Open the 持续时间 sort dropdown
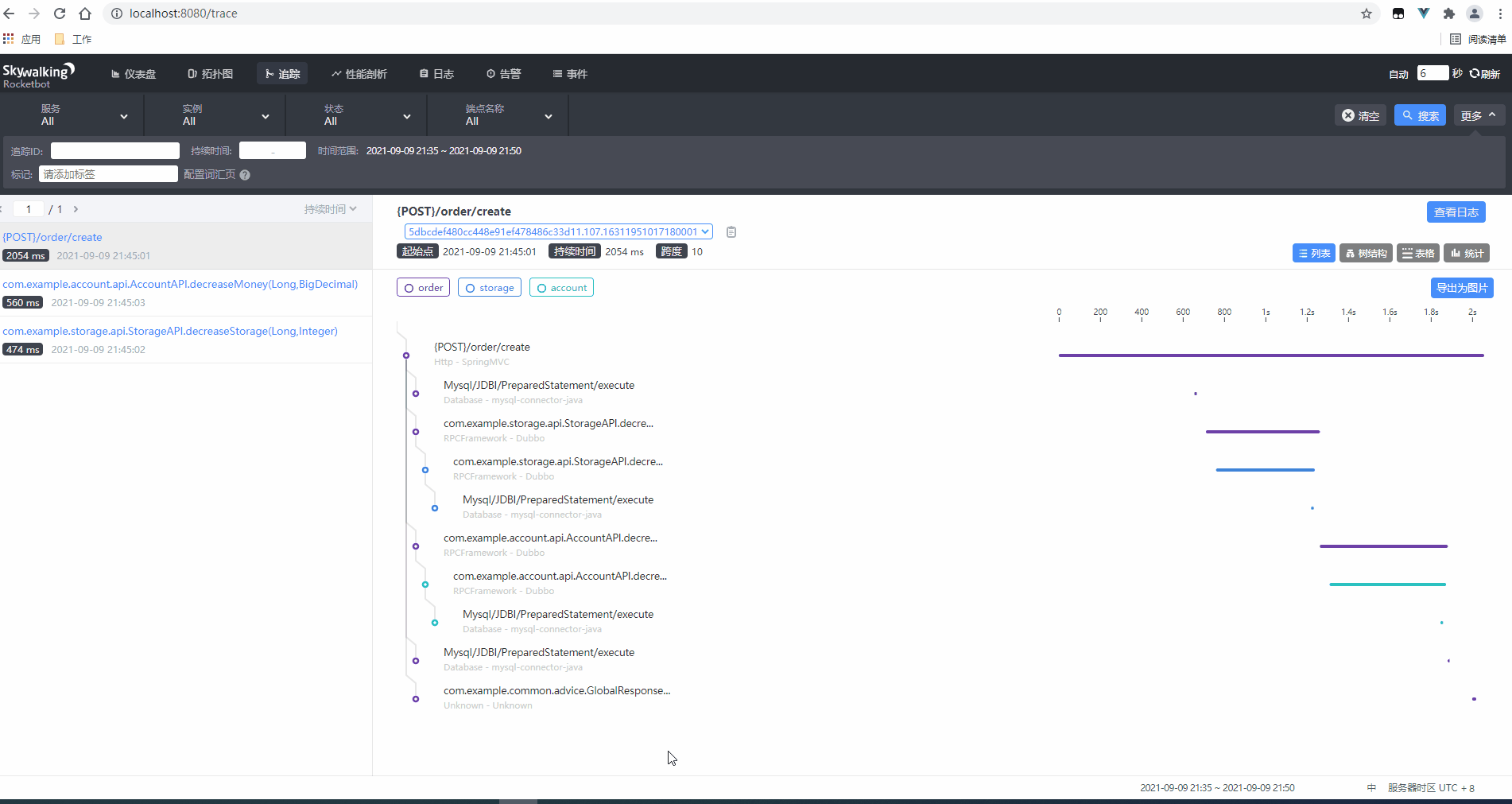The image size is (1512, 804). point(331,209)
